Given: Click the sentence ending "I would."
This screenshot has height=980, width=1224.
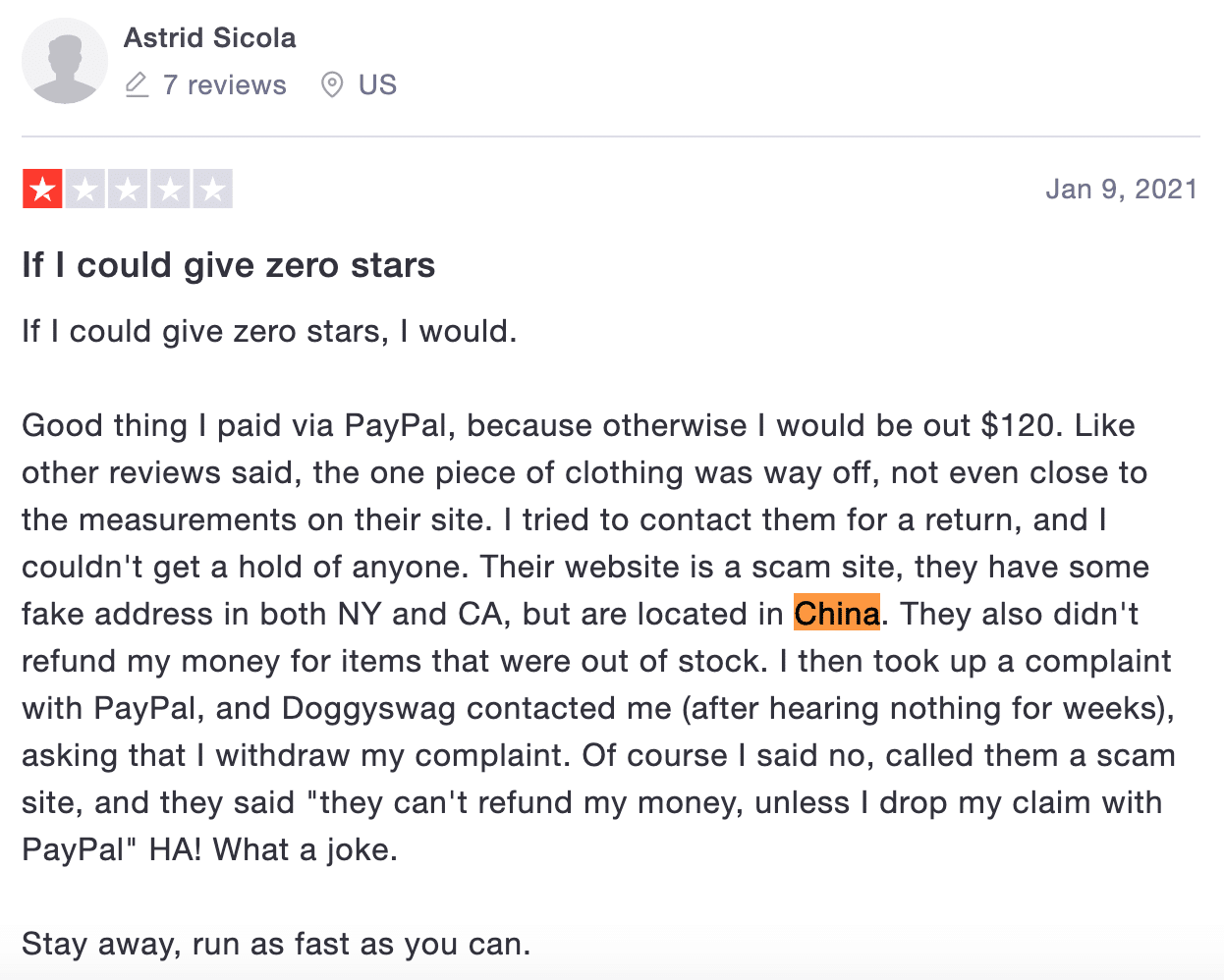Looking at the screenshot, I should [x=269, y=331].
